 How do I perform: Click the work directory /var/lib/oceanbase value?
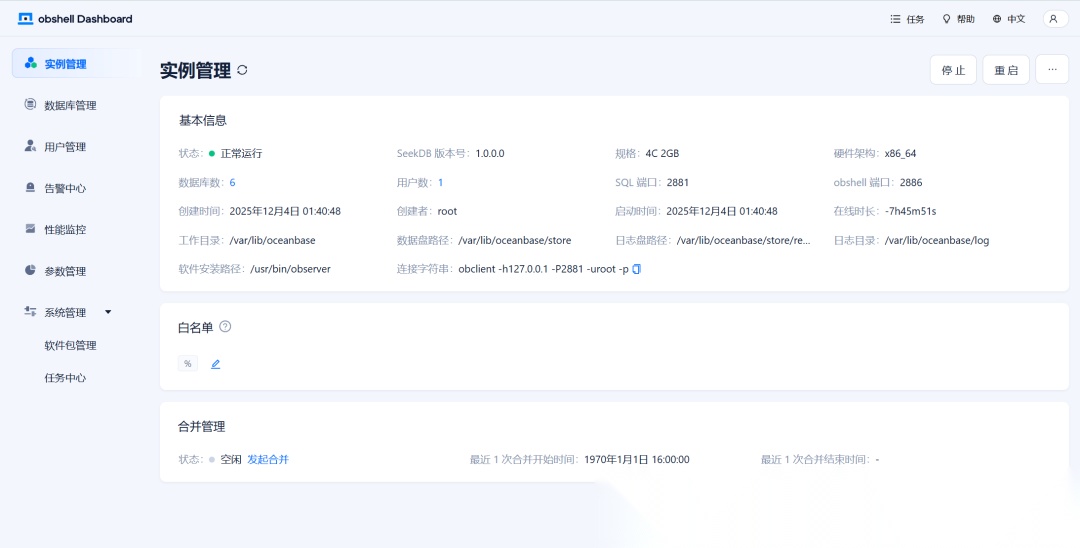[272, 240]
